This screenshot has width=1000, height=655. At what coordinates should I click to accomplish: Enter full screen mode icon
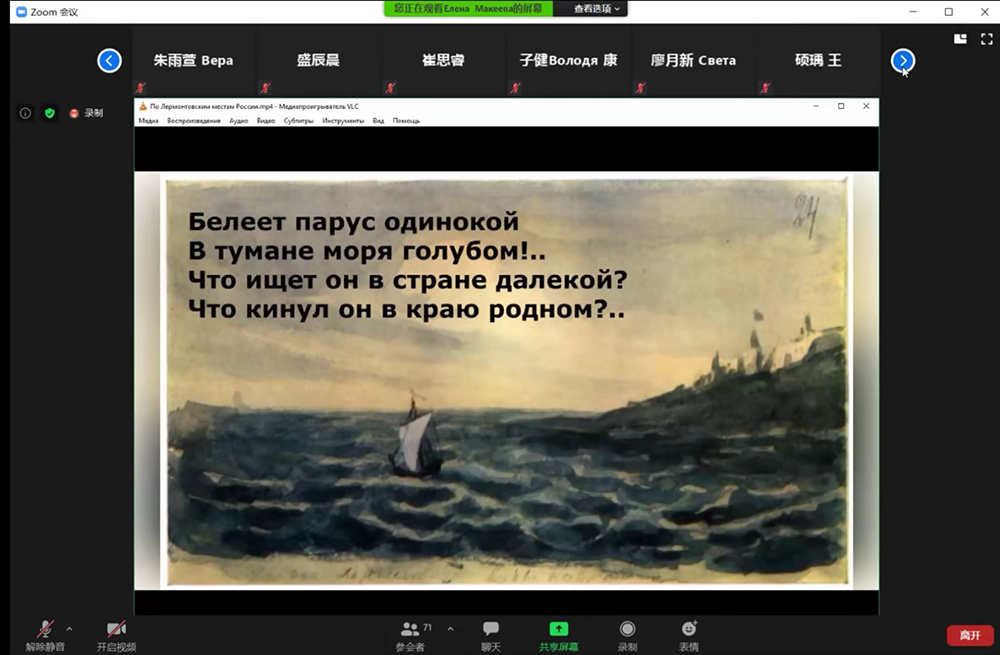(x=984, y=39)
